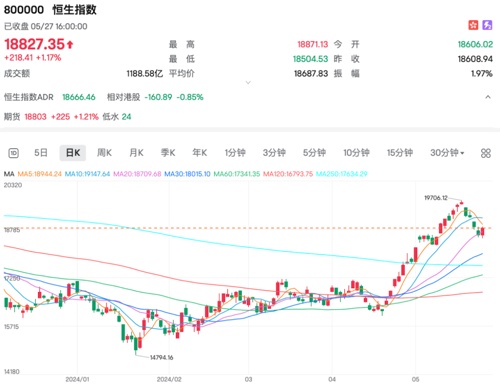Image resolution: width=500 pixels, height=388 pixels.
Task: Click the red up arrow beside 18827.35
Action: (x=70, y=44)
